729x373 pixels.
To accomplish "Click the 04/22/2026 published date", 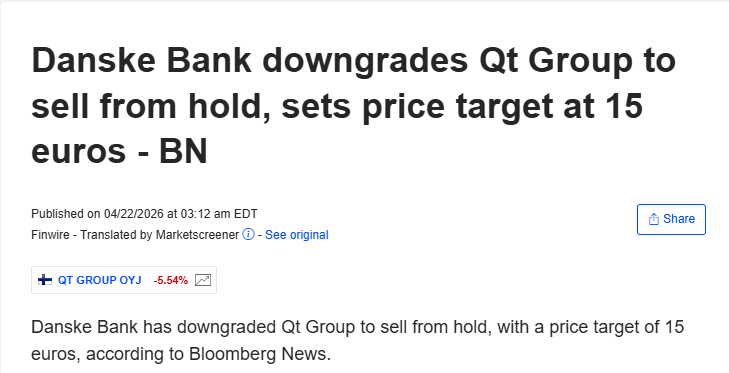I will pyautogui.click(x=134, y=214).
